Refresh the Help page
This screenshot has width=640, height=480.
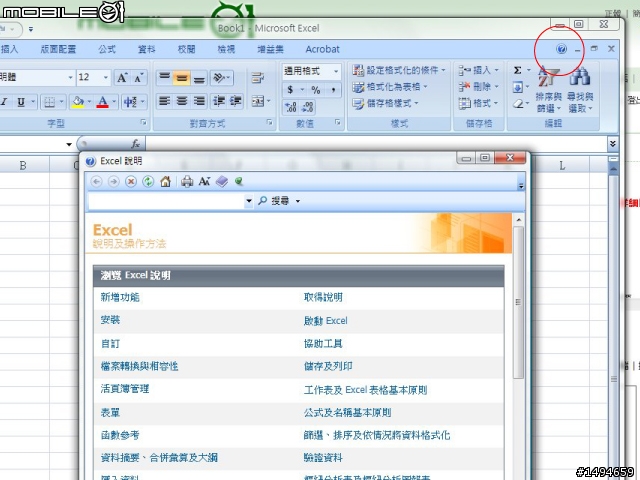click(148, 182)
